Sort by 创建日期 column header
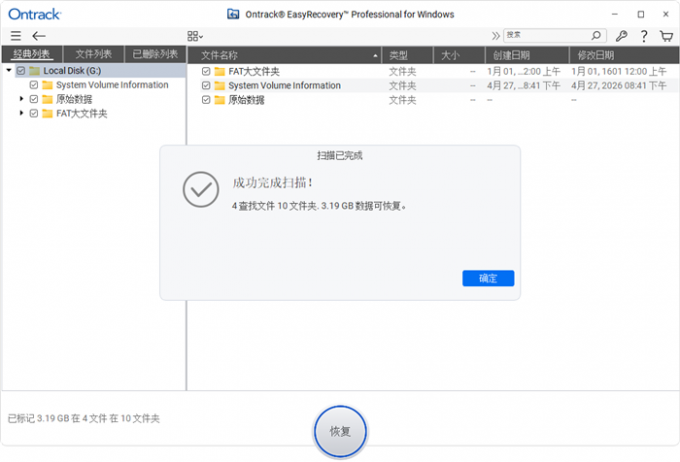The width and height of the screenshot is (680, 462). 527,55
